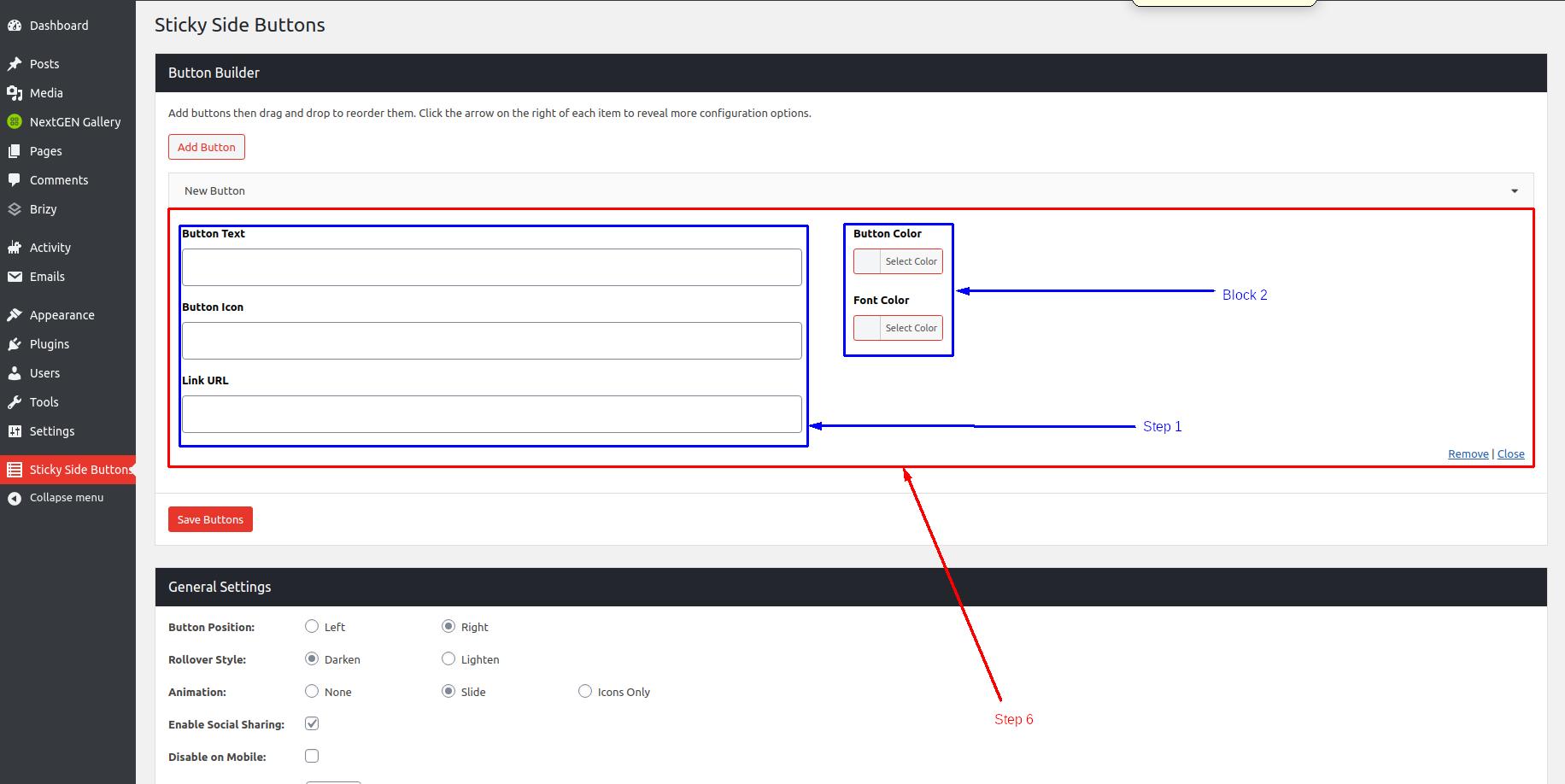The image size is (1565, 784).
Task: Click the green NextGEN Gallery icon
Action: click(15, 122)
